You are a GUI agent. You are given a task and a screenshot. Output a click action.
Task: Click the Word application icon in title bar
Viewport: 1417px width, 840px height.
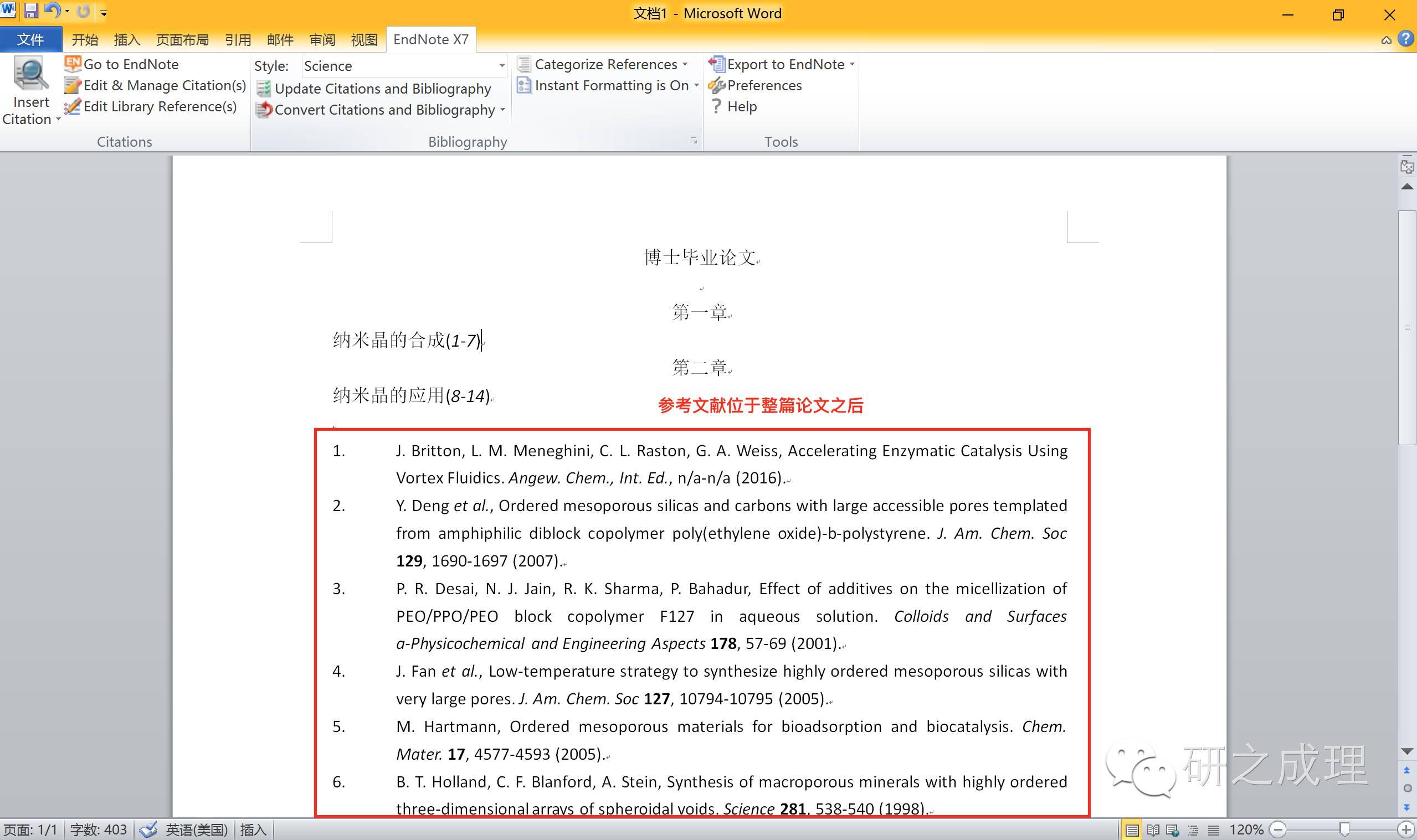tap(8, 10)
